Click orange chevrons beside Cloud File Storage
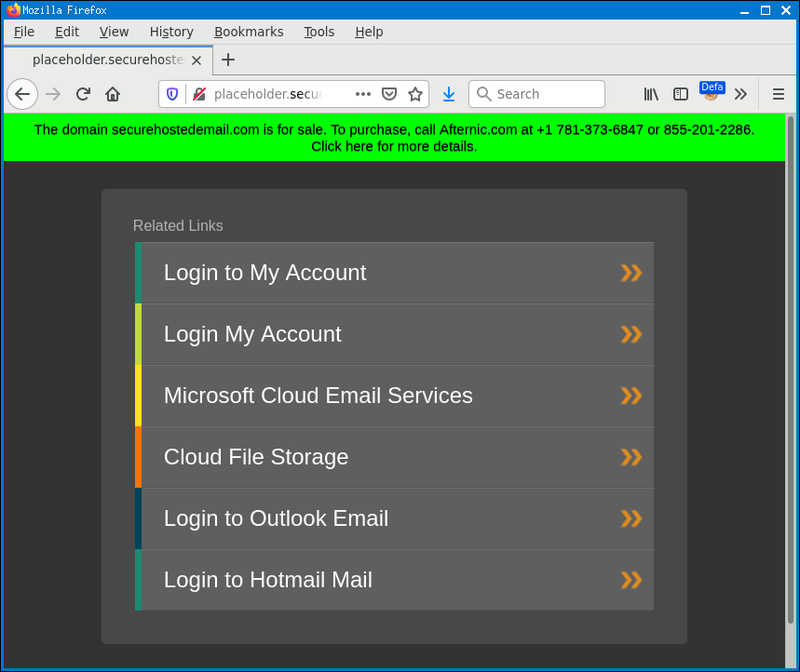The image size is (800, 672). pyautogui.click(x=631, y=457)
